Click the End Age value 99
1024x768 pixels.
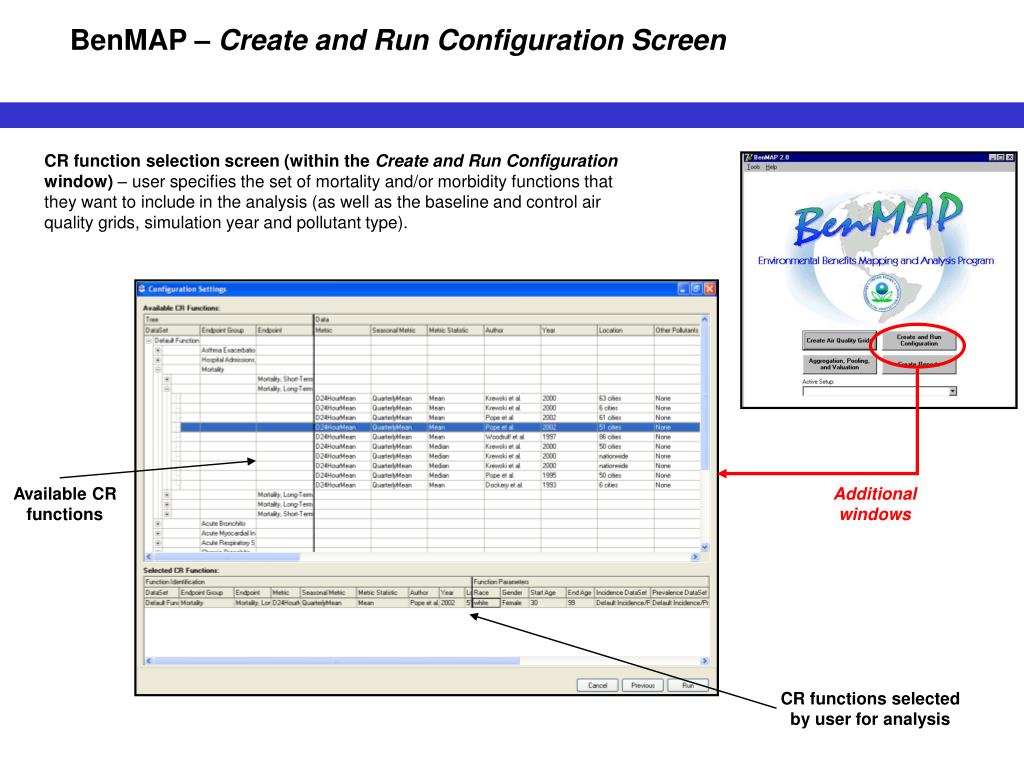[x=580, y=603]
